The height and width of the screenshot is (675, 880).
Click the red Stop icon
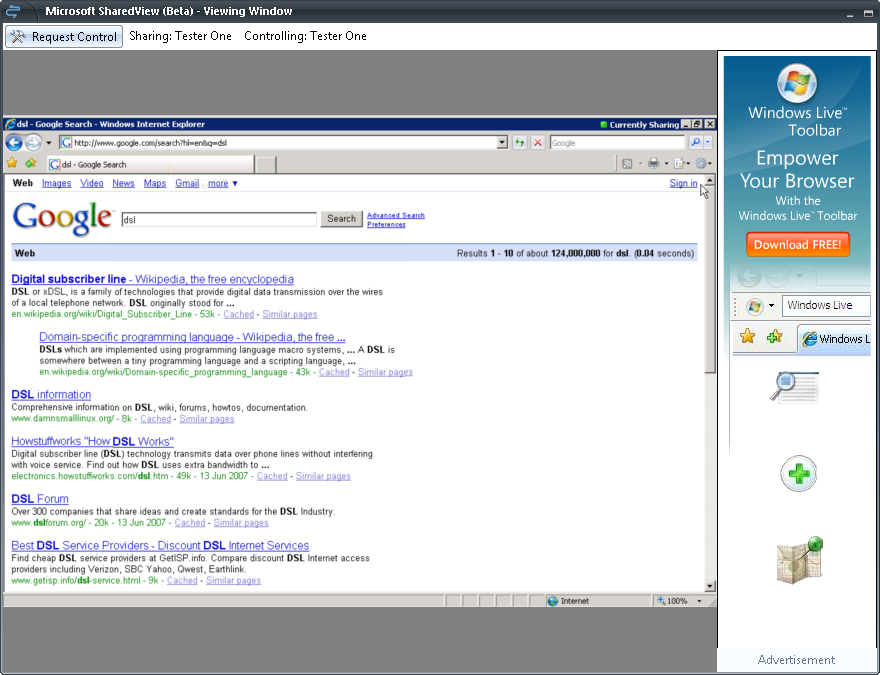(538, 143)
